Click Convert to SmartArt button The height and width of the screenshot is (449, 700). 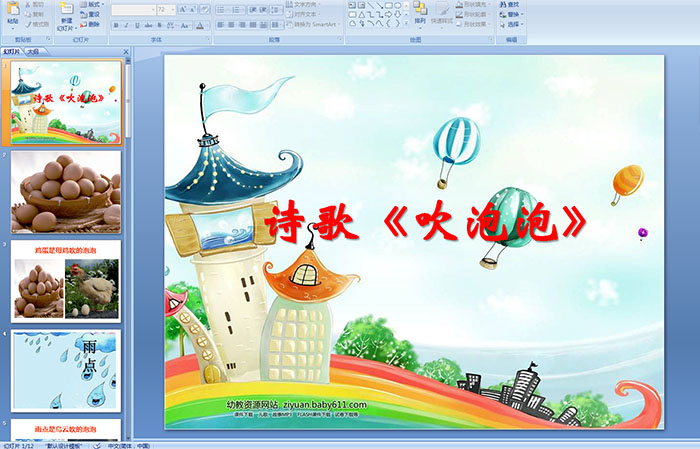click(x=304, y=24)
